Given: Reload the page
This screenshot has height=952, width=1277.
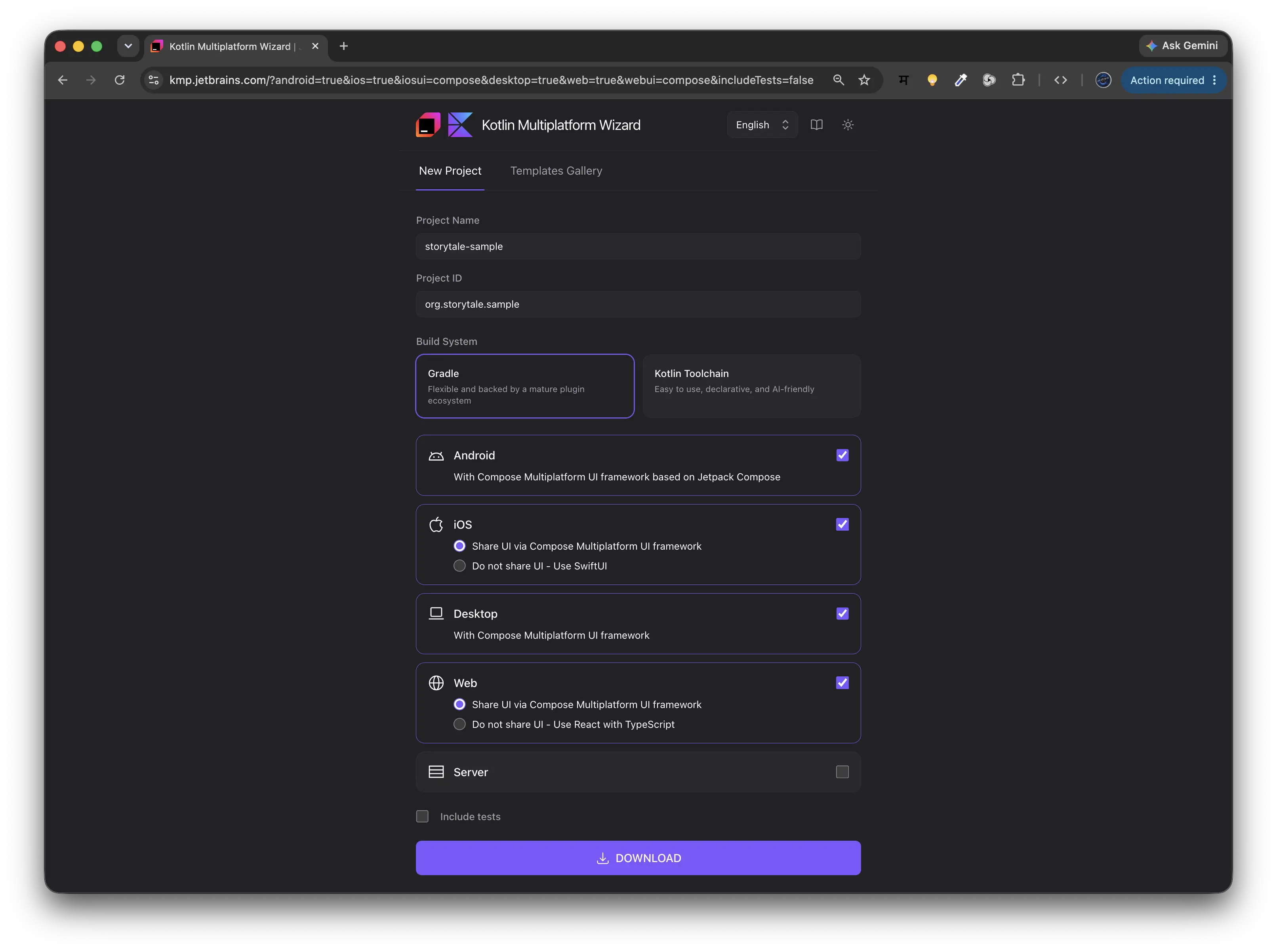Looking at the screenshot, I should click(x=120, y=80).
